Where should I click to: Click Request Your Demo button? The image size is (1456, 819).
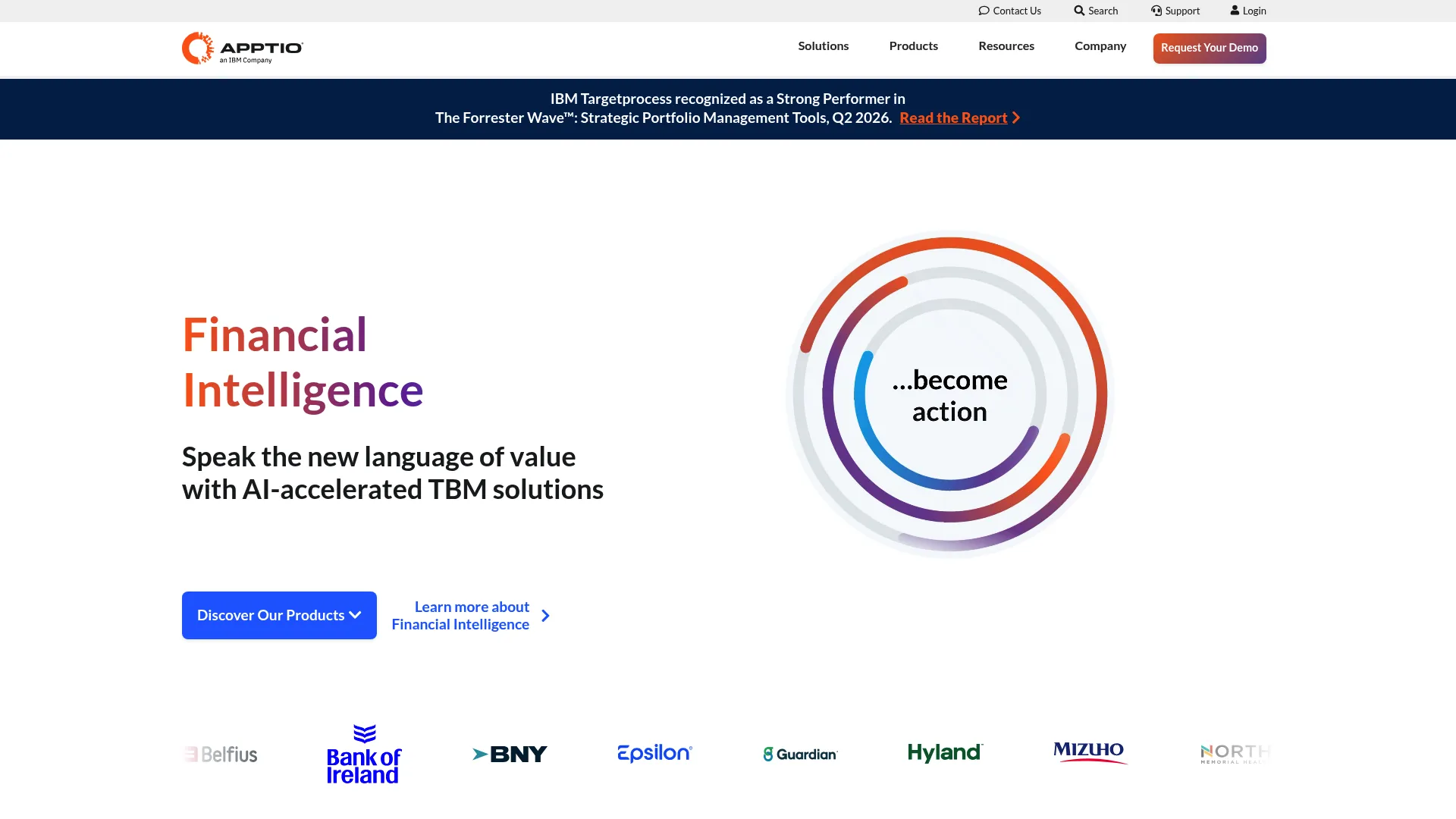pos(1210,49)
